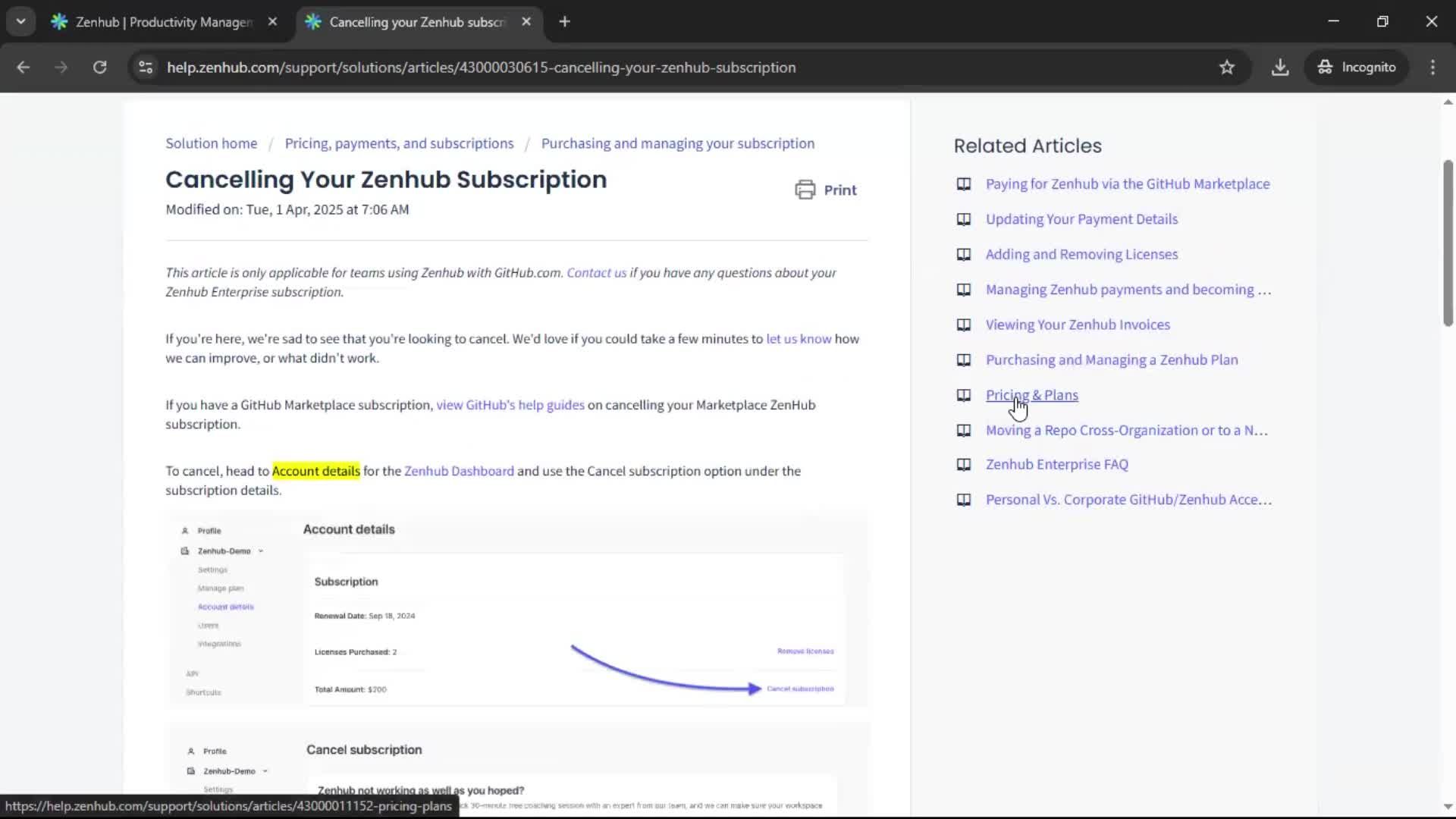This screenshot has width=1456, height=819.
Task: Go back using the back arrow
Action: pyautogui.click(x=24, y=67)
